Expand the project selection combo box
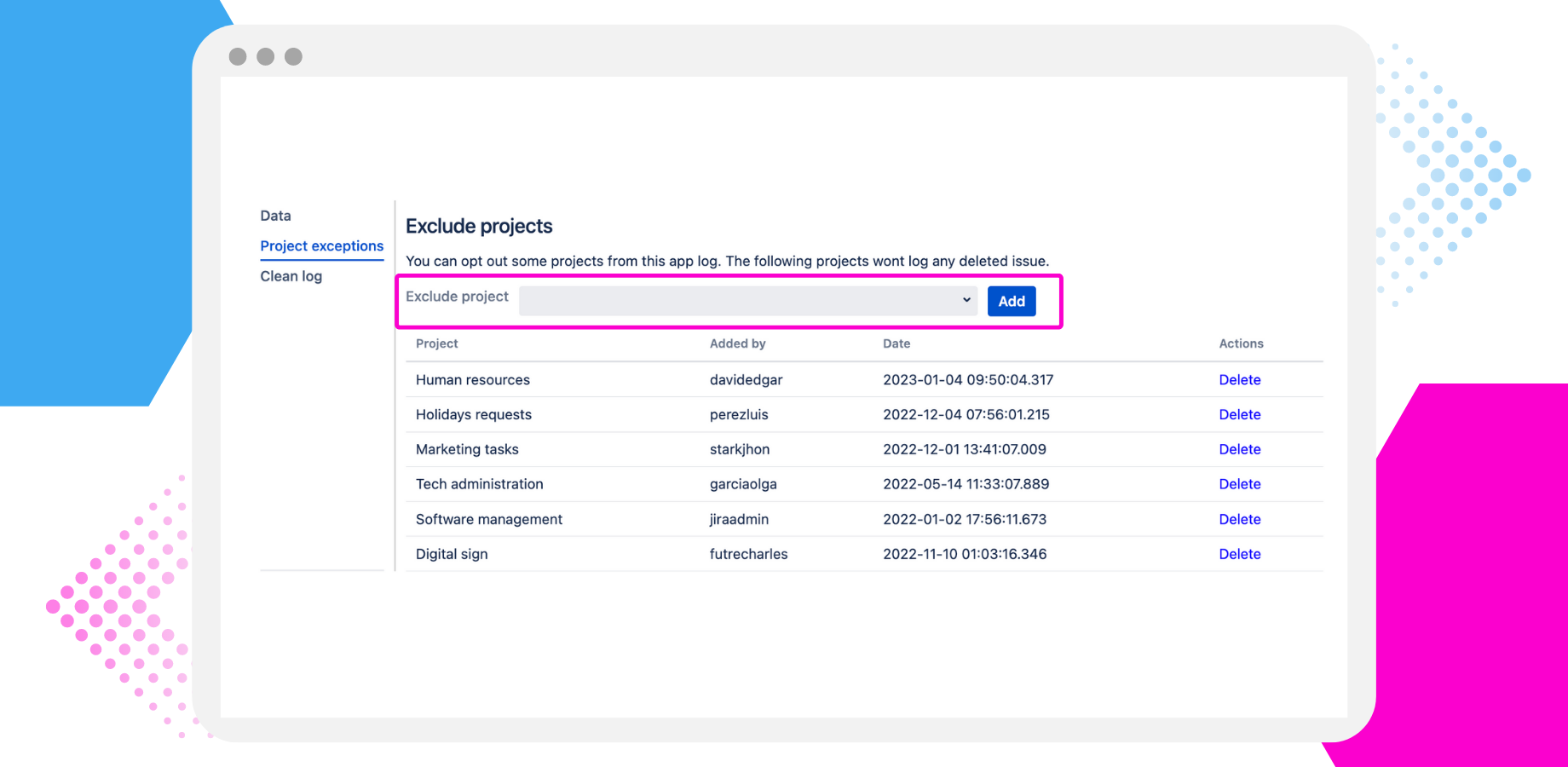The height and width of the screenshot is (767, 1568). [748, 300]
